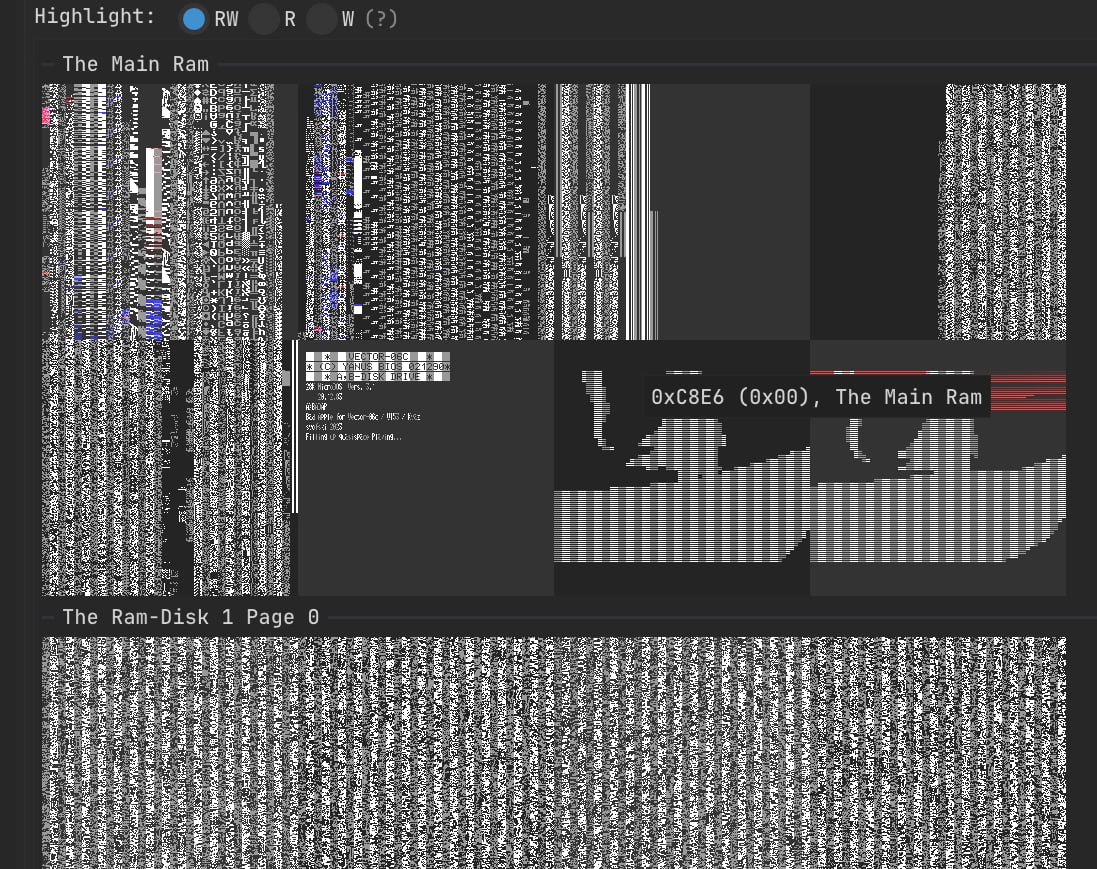Click the dark empty block in Main Ram
Image resolution: width=1097 pixels, height=869 pixels.
pyautogui.click(x=876, y=210)
